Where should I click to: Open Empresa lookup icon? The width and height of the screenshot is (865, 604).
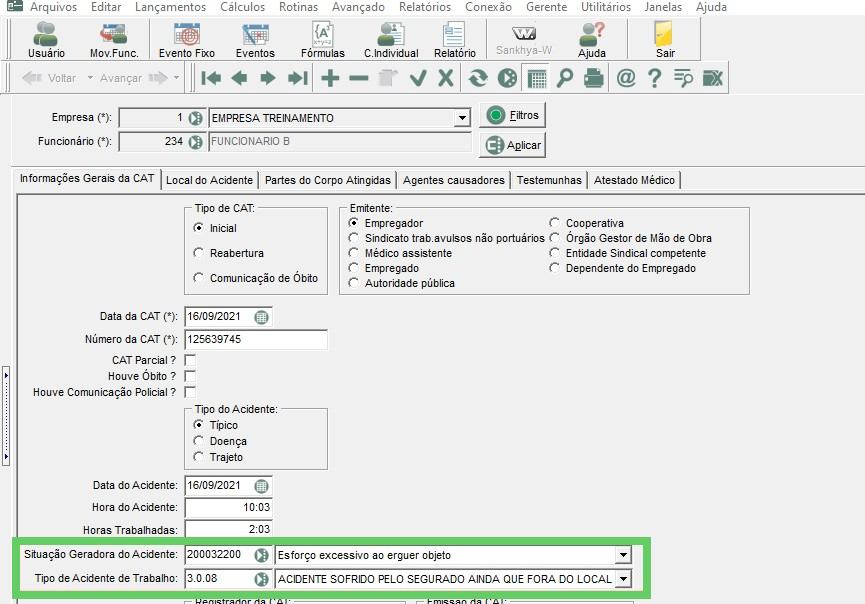click(x=195, y=118)
